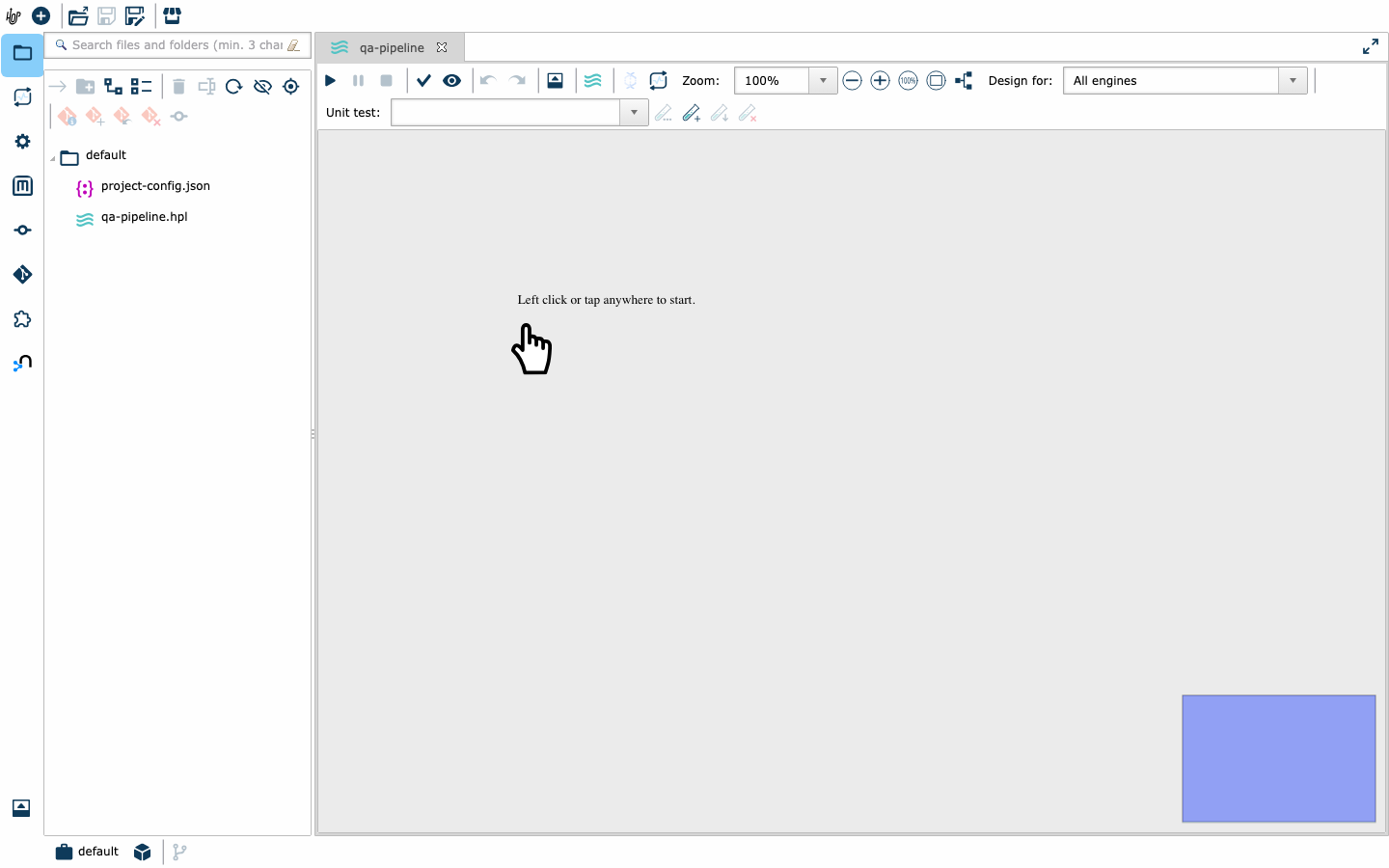Viewport: 1389px width, 868px height.
Task: Click the zoom out minus icon
Action: (852, 81)
